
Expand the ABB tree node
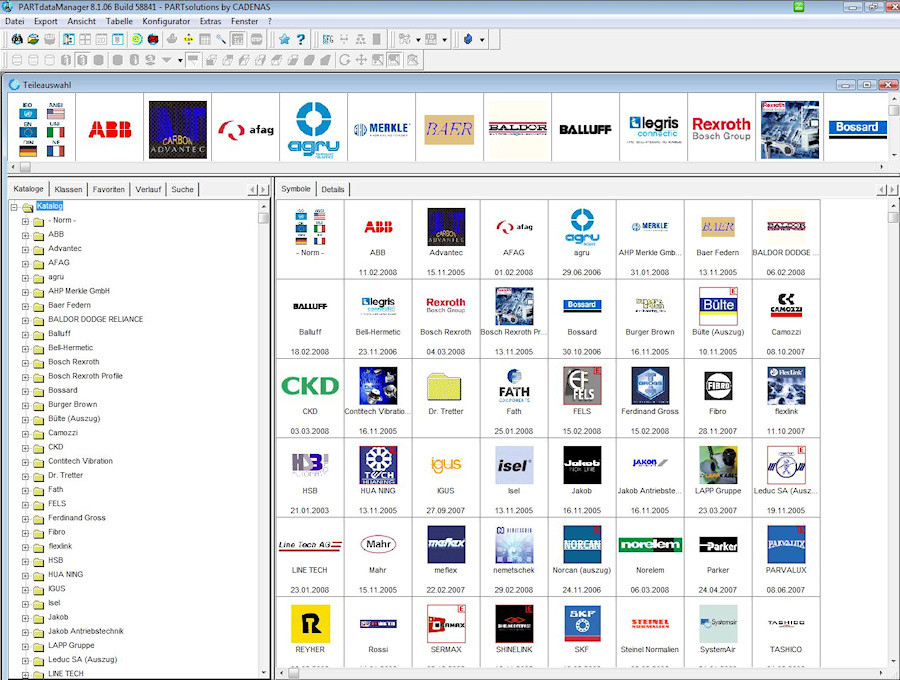[25, 235]
